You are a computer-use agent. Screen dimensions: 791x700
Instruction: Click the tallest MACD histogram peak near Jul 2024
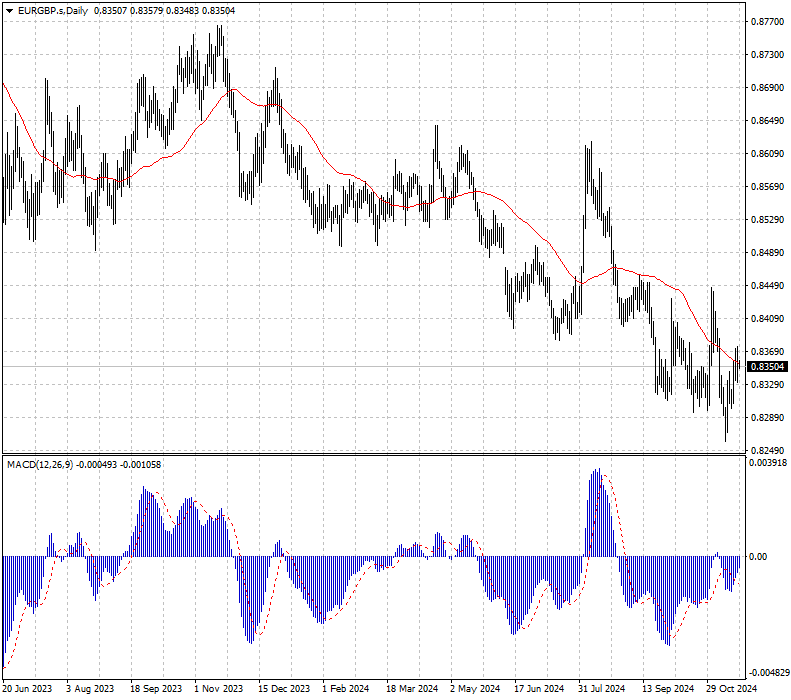[597, 472]
